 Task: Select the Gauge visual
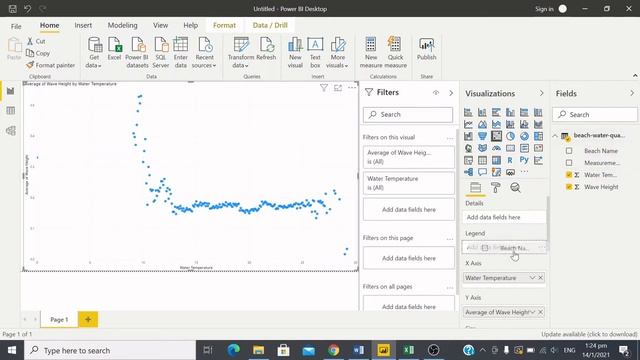tap(496, 148)
